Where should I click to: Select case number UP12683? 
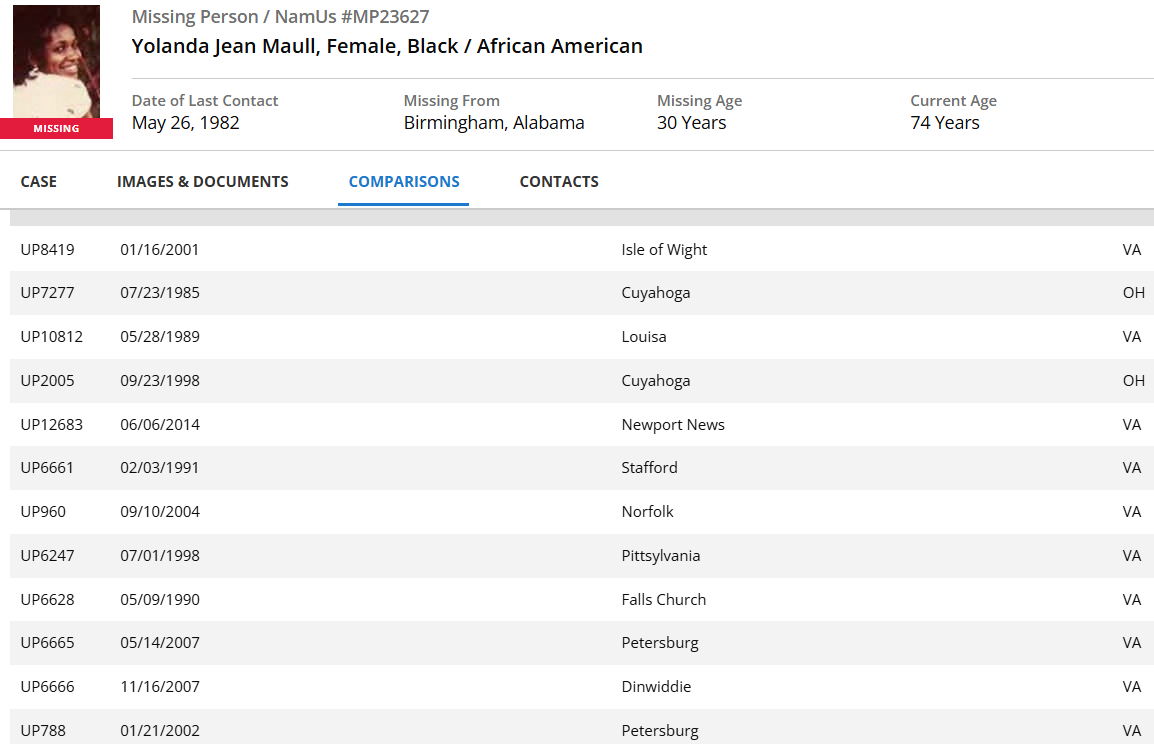(x=52, y=425)
